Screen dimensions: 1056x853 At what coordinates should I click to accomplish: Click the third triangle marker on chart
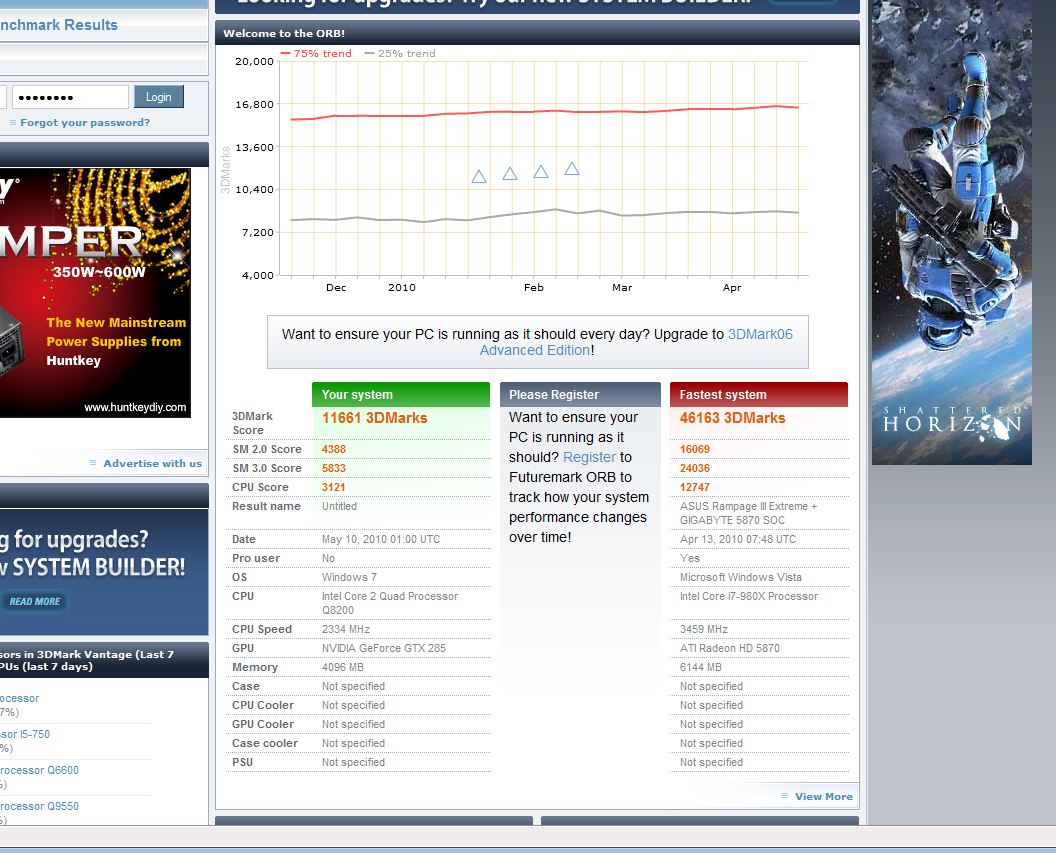pos(541,172)
